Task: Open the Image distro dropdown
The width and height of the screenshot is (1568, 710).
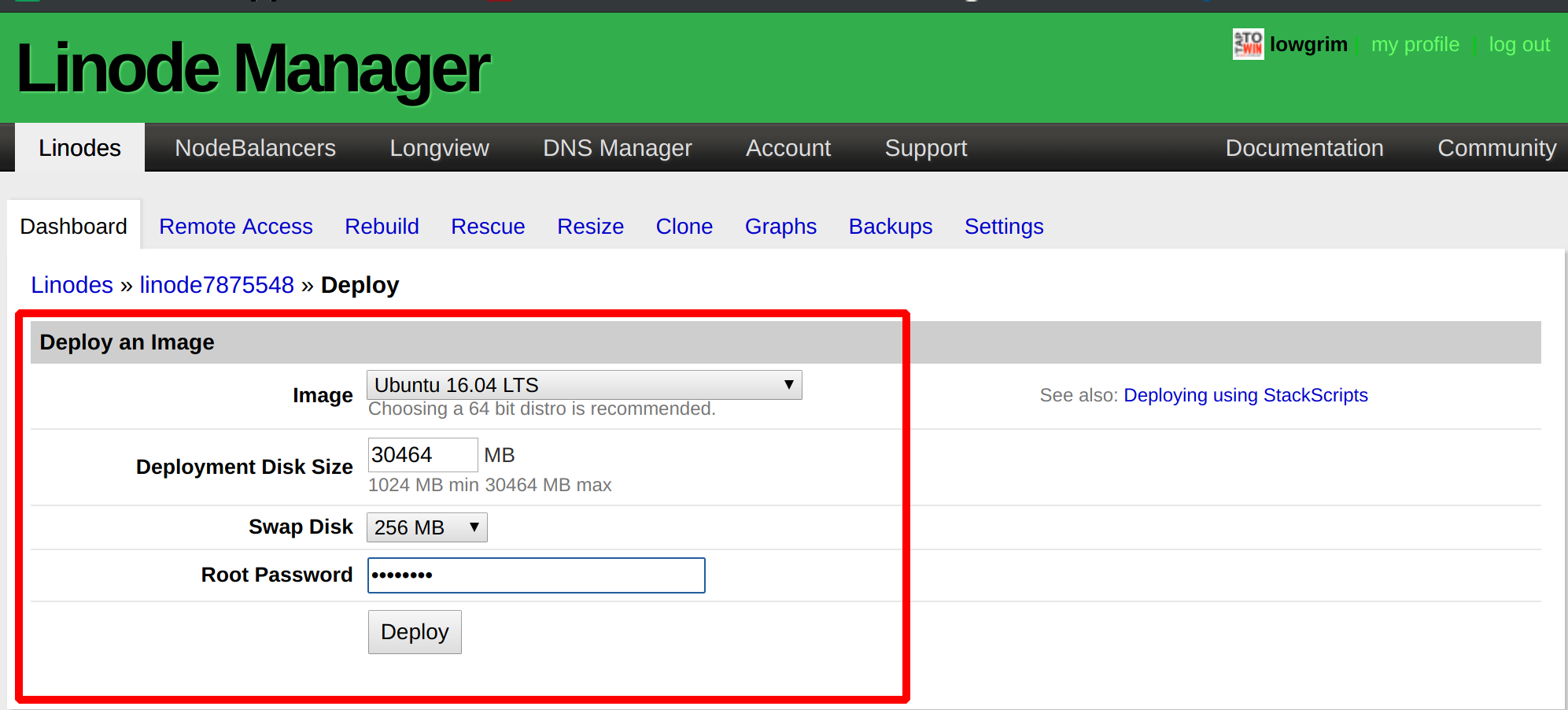Action: tap(584, 385)
